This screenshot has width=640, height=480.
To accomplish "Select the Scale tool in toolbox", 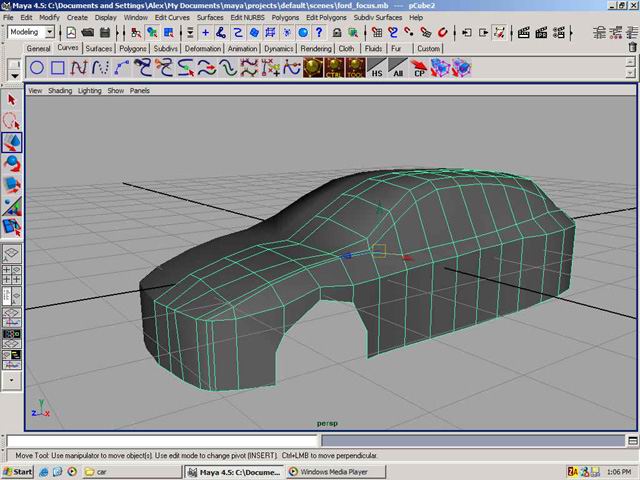I will click(x=12, y=185).
